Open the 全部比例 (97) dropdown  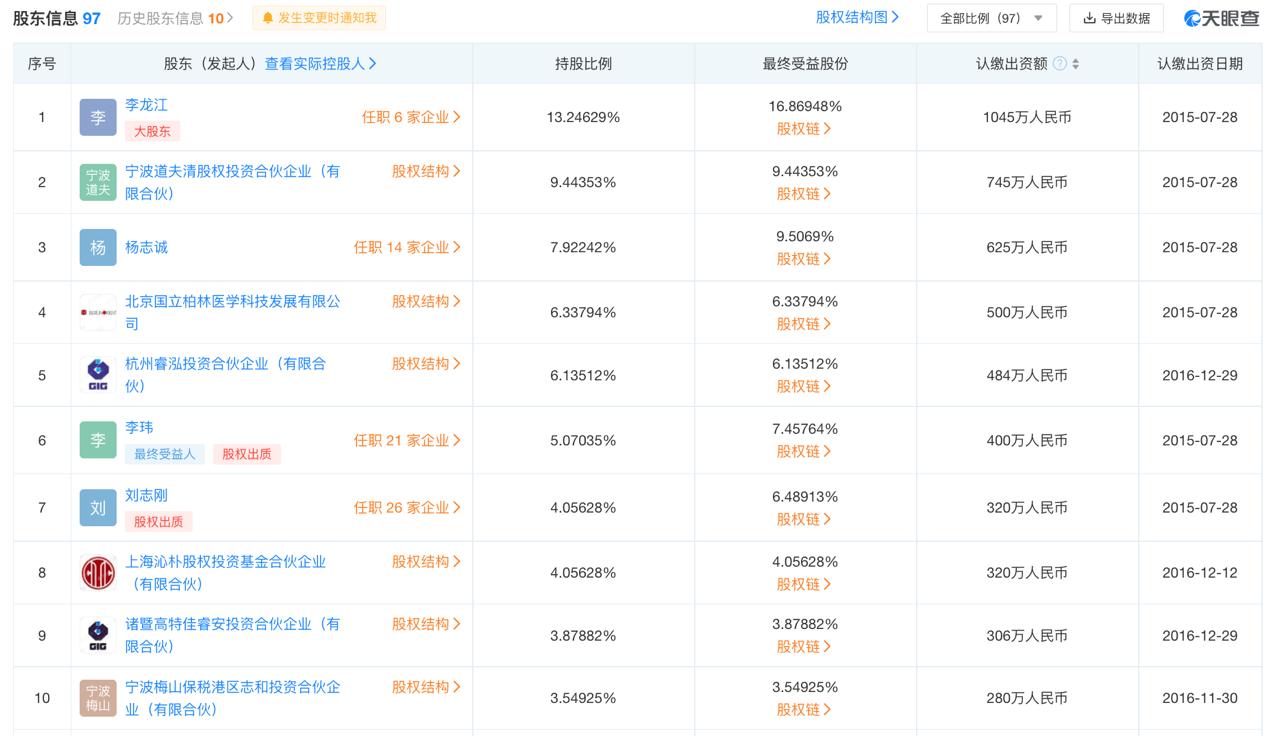tap(991, 17)
